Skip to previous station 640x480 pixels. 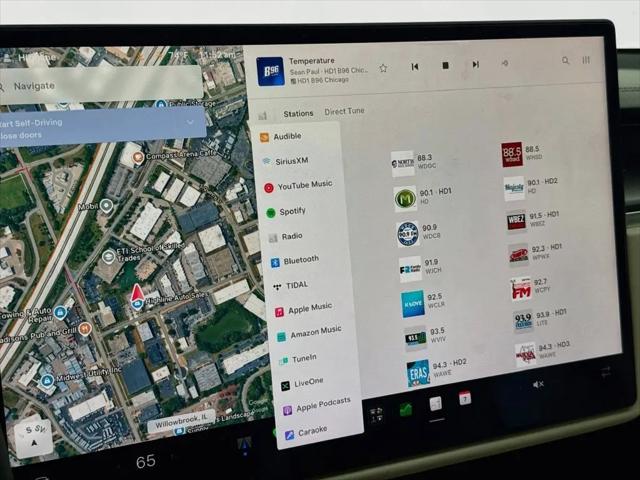[415, 67]
